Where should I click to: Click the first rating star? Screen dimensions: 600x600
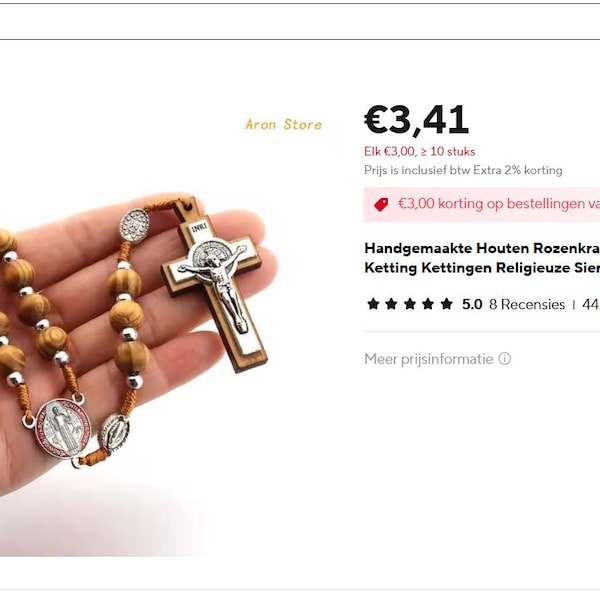[x=373, y=304]
